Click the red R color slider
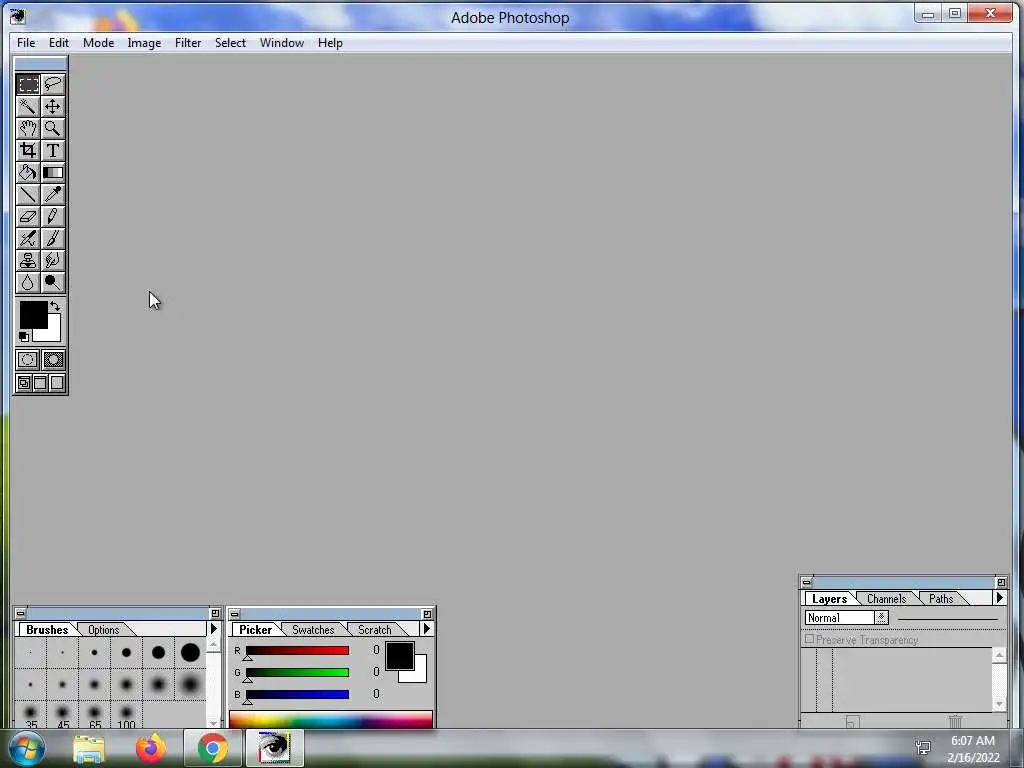 coord(297,650)
